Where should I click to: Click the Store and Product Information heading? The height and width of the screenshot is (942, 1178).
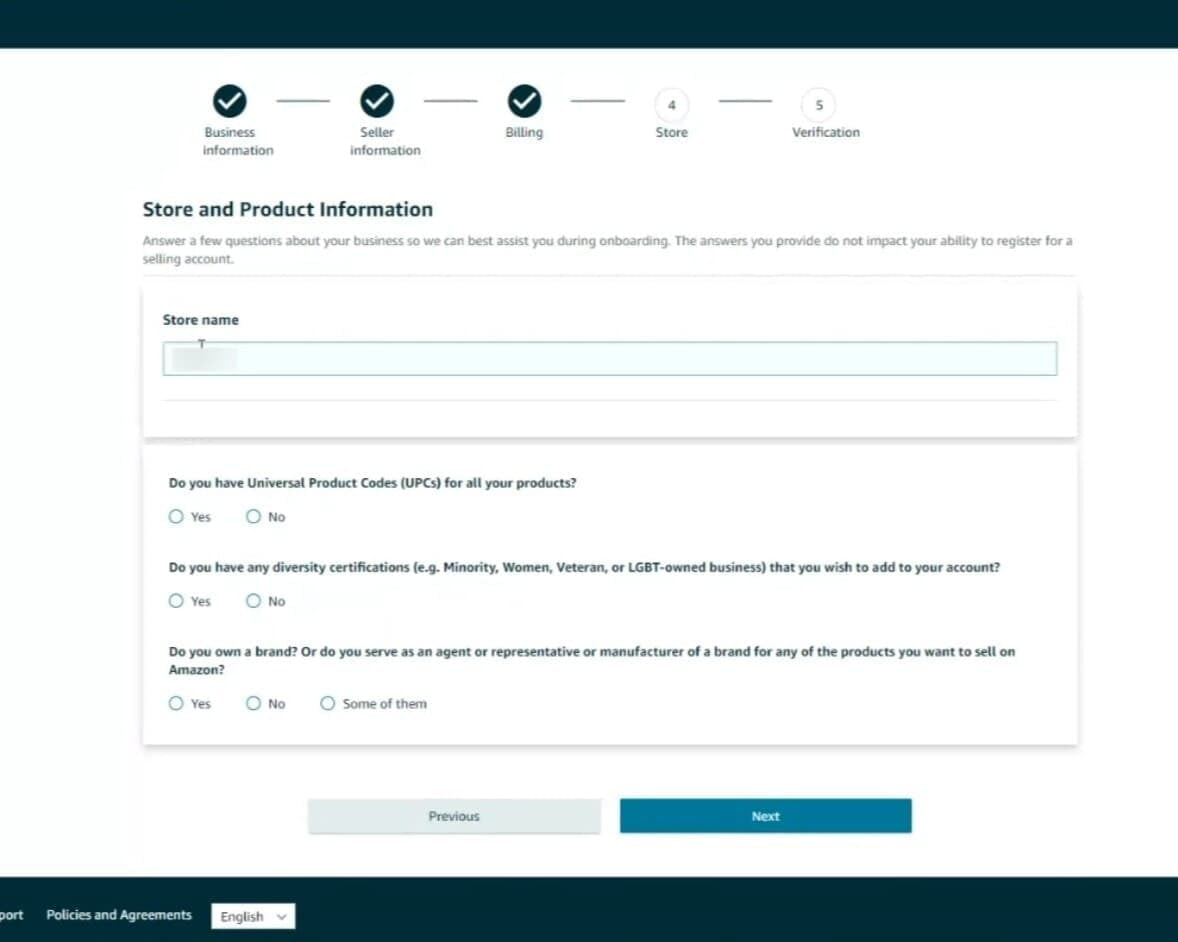click(x=288, y=210)
